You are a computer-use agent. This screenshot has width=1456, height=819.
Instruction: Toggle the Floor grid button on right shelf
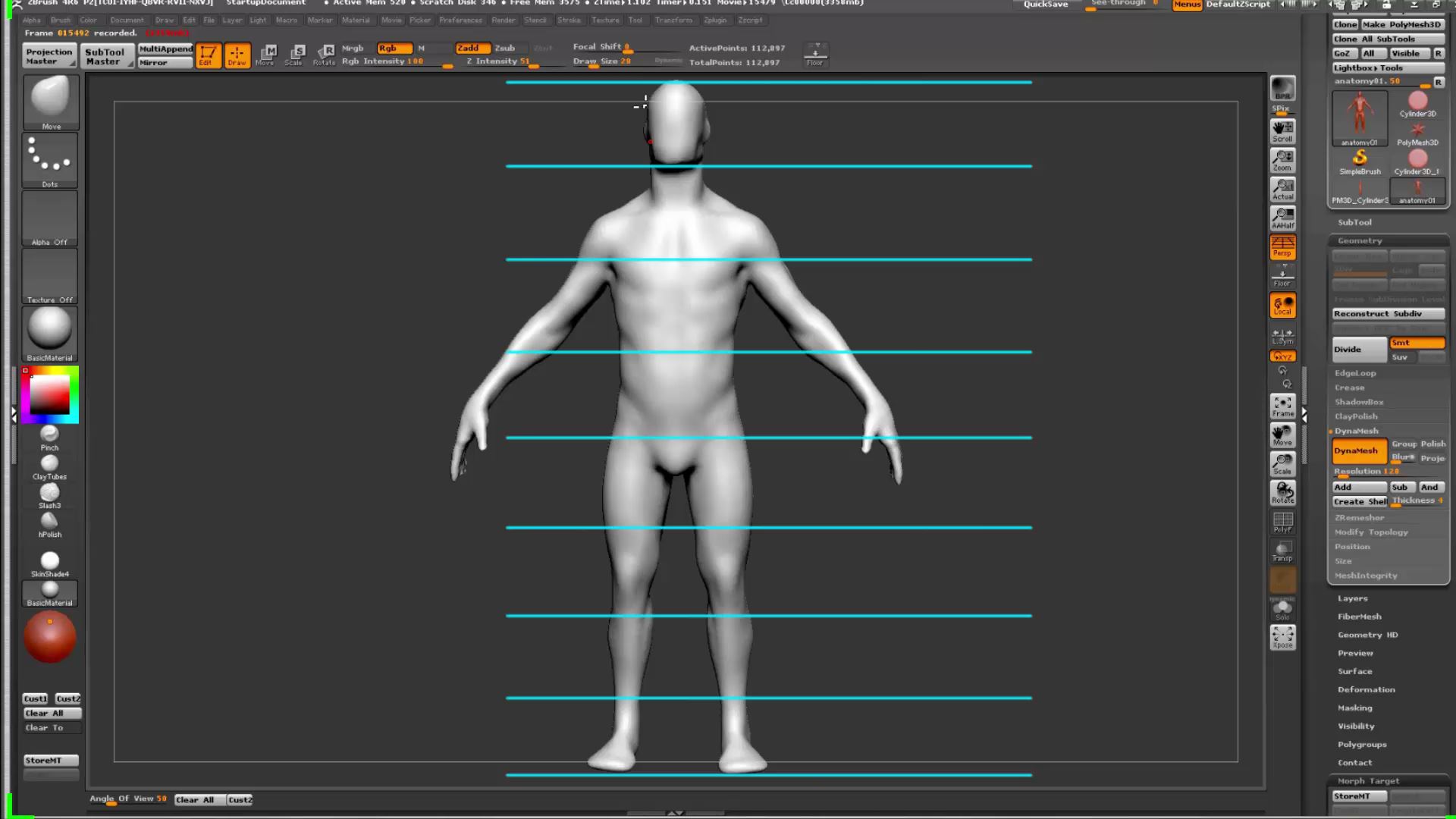point(1282,275)
